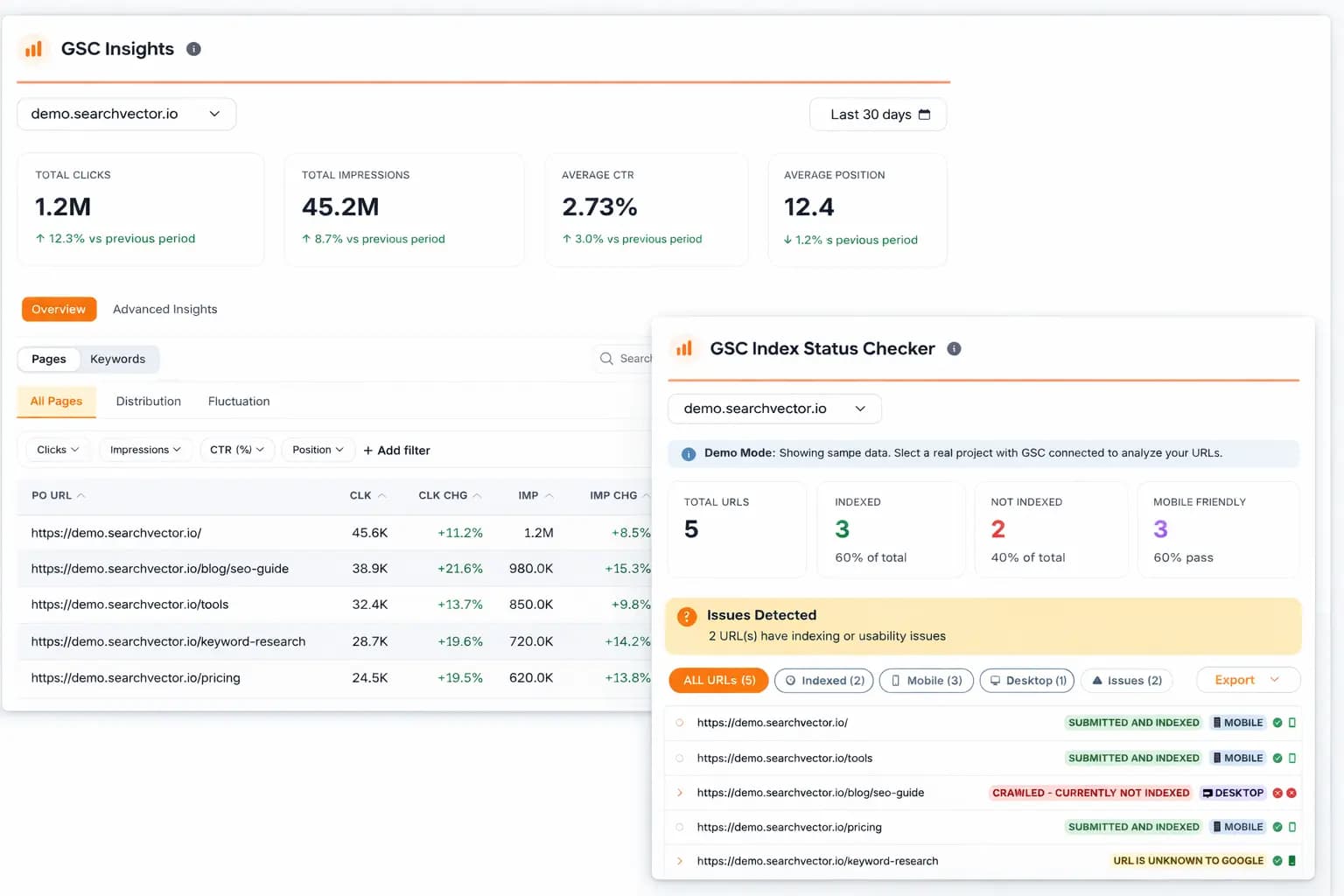This screenshot has width=1344, height=896.
Task: Open the info tooltip beside GSC Insights
Action: (193, 49)
